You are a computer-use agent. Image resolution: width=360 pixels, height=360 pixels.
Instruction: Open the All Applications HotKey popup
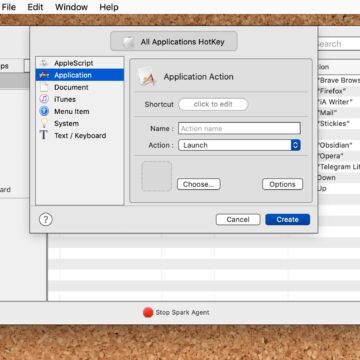pos(174,41)
